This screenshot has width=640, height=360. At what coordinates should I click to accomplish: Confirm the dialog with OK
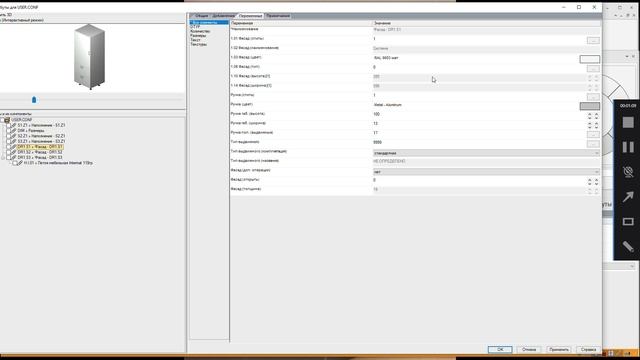pos(500,349)
